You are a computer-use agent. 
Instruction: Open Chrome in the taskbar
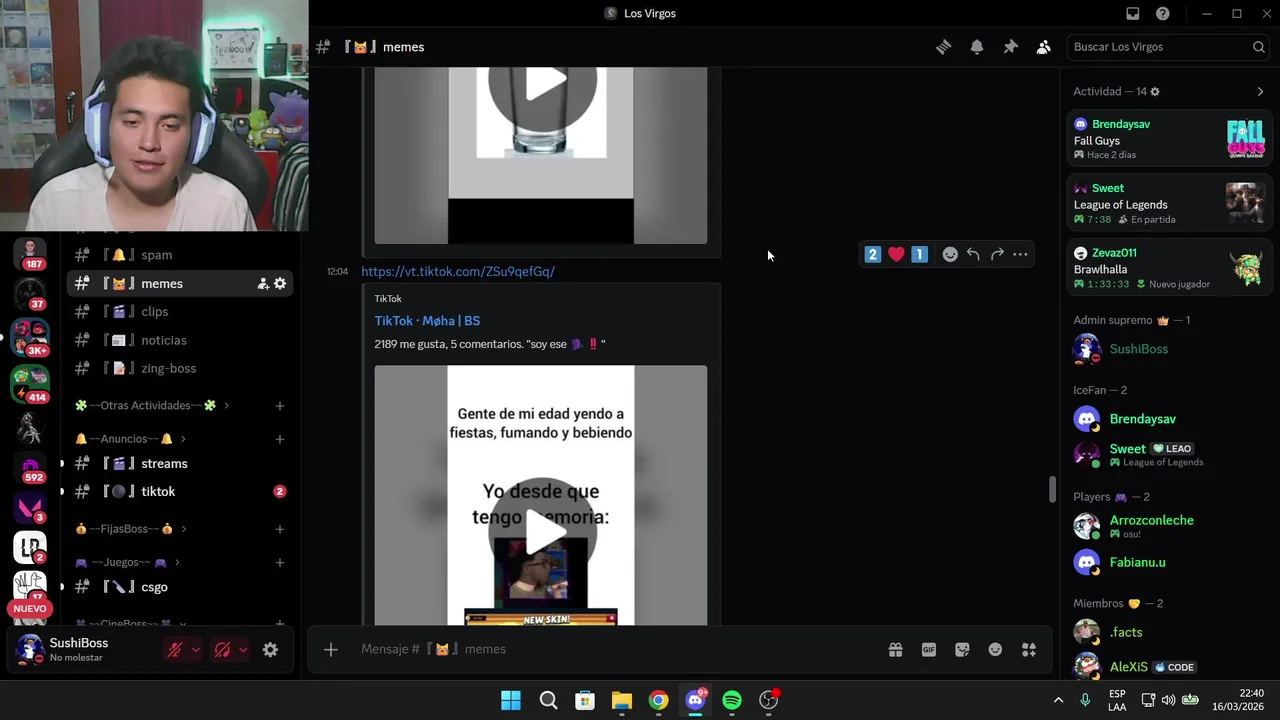658,700
